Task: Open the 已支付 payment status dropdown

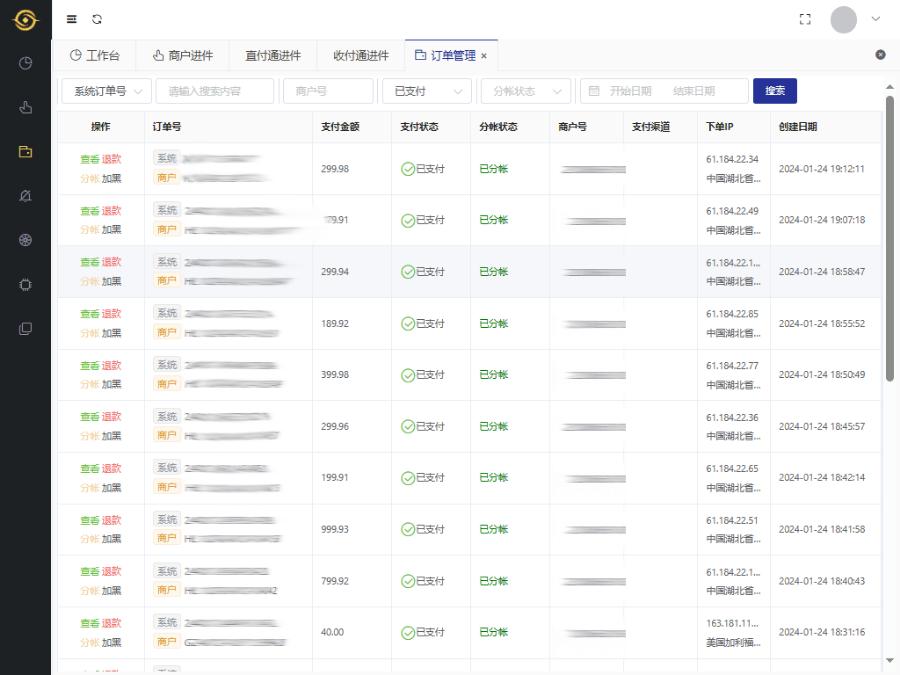Action: point(427,91)
